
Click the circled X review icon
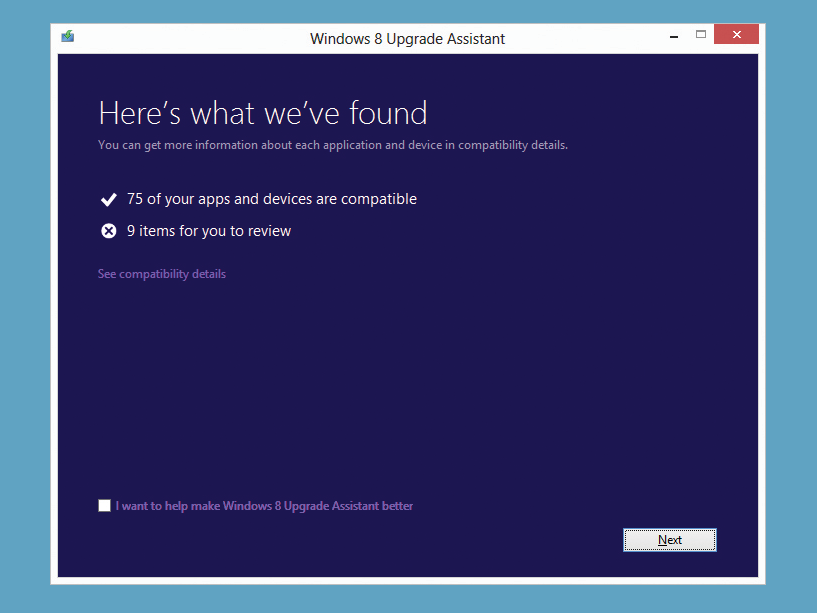[x=108, y=231]
